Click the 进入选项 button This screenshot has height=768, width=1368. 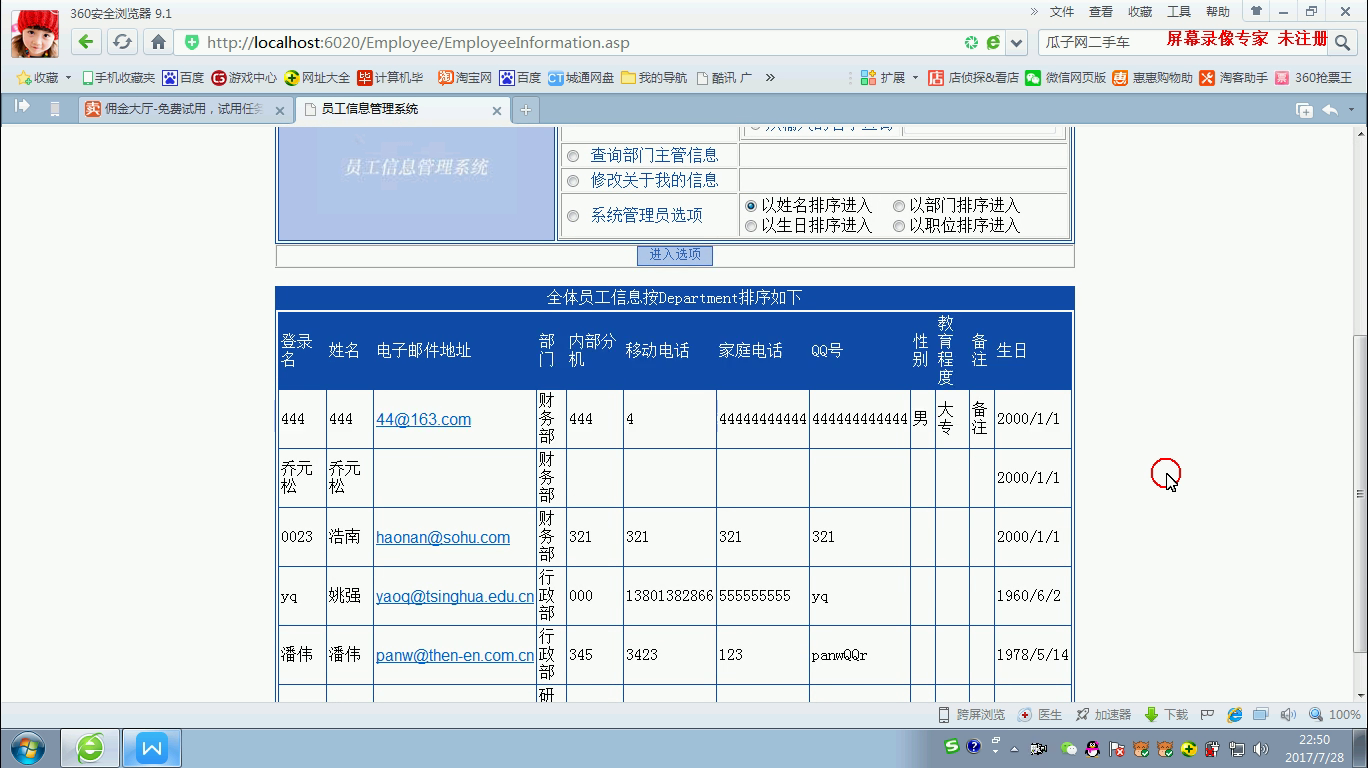coord(675,255)
